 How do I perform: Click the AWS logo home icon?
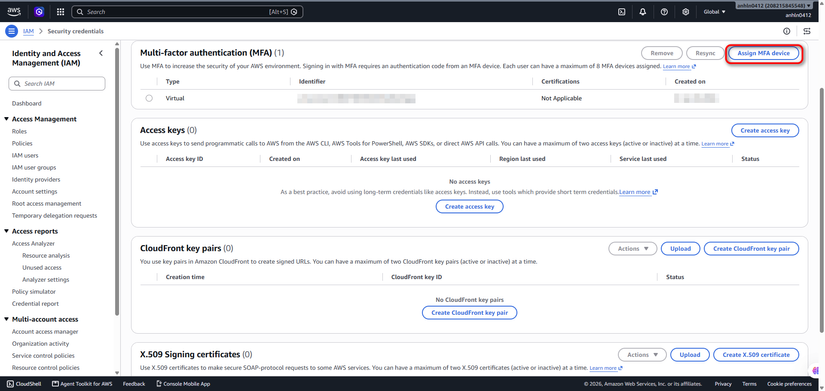14,11
